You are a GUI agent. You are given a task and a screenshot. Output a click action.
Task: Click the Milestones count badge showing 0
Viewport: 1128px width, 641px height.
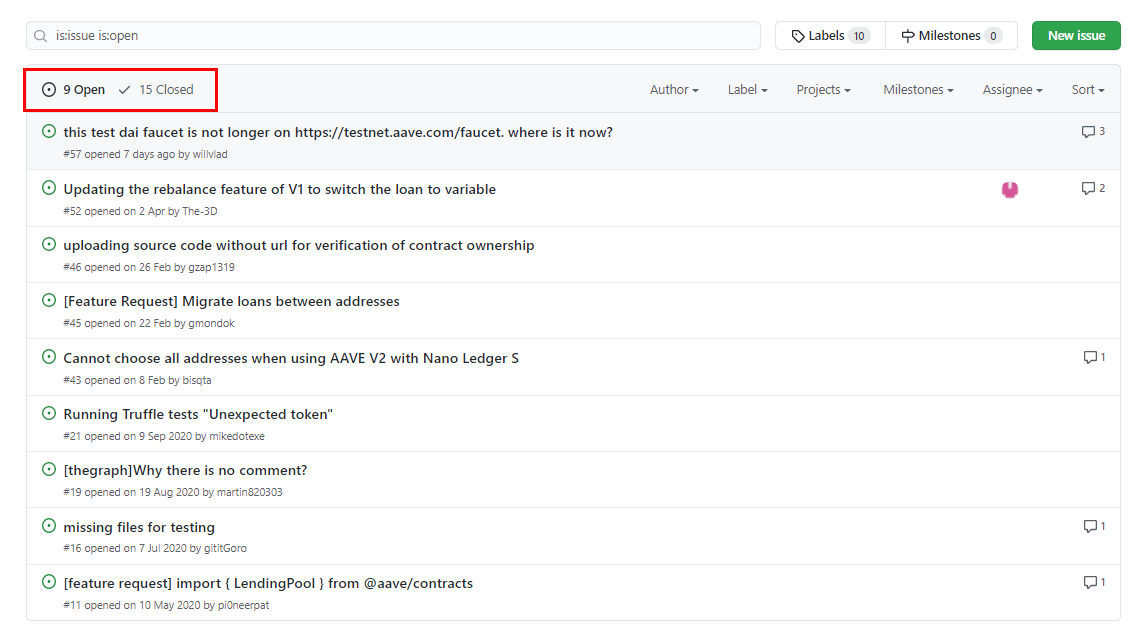993,36
